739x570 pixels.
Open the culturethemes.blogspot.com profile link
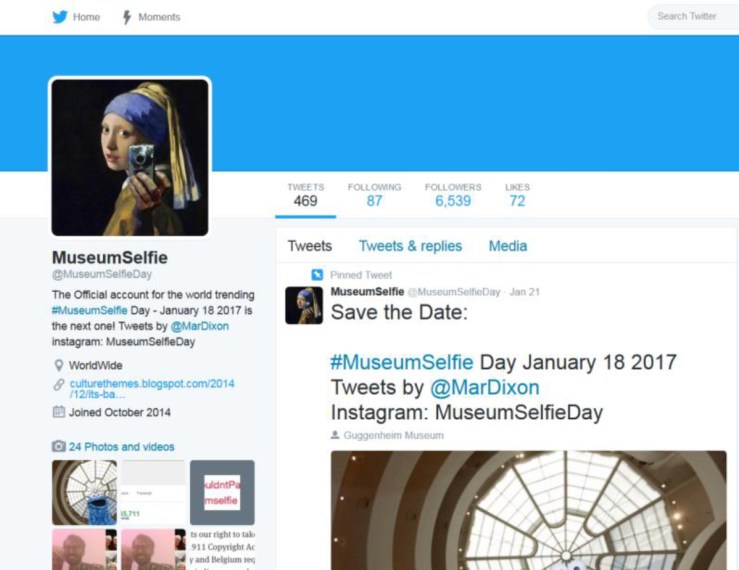[x=151, y=389]
